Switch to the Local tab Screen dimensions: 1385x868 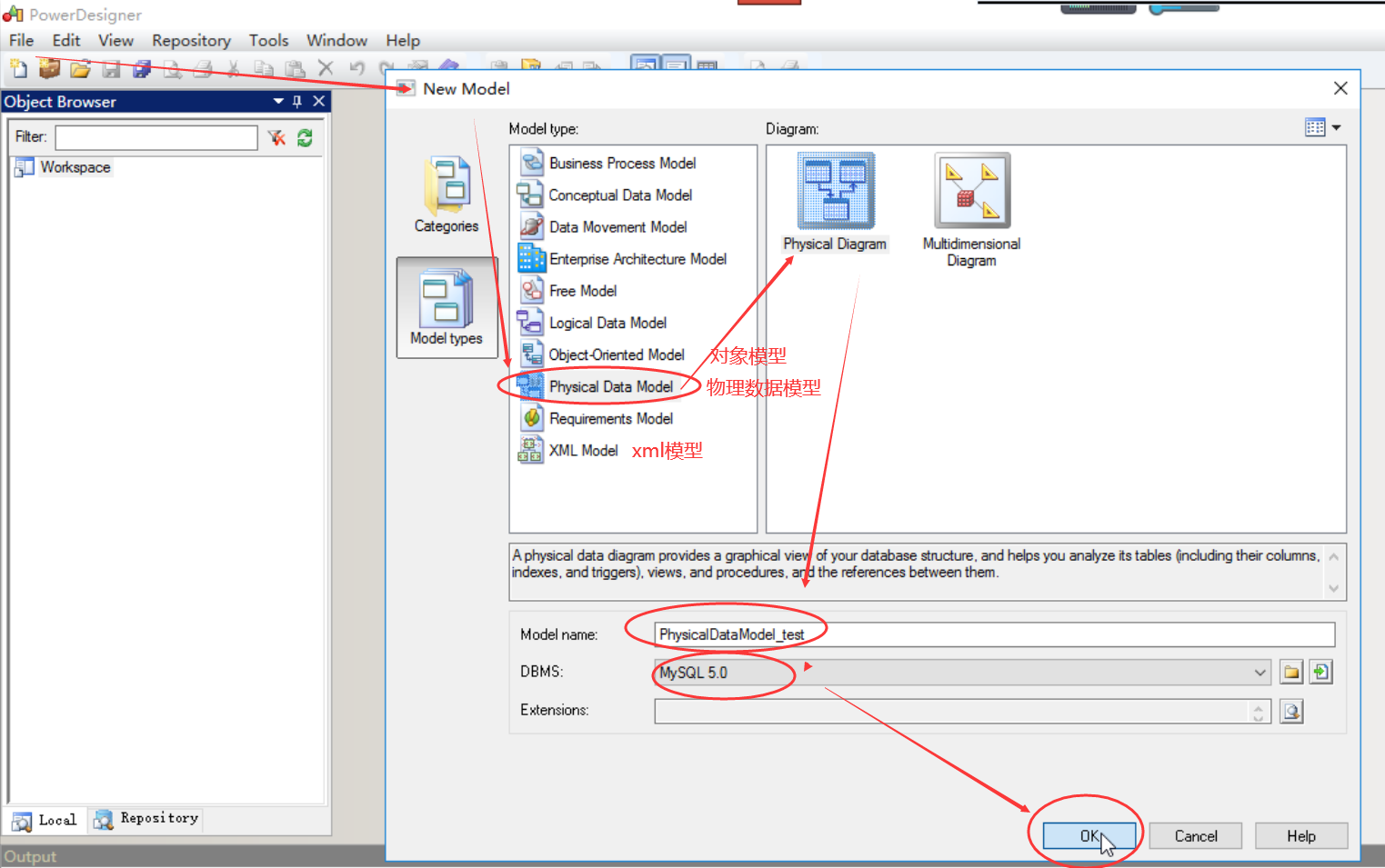point(45,820)
